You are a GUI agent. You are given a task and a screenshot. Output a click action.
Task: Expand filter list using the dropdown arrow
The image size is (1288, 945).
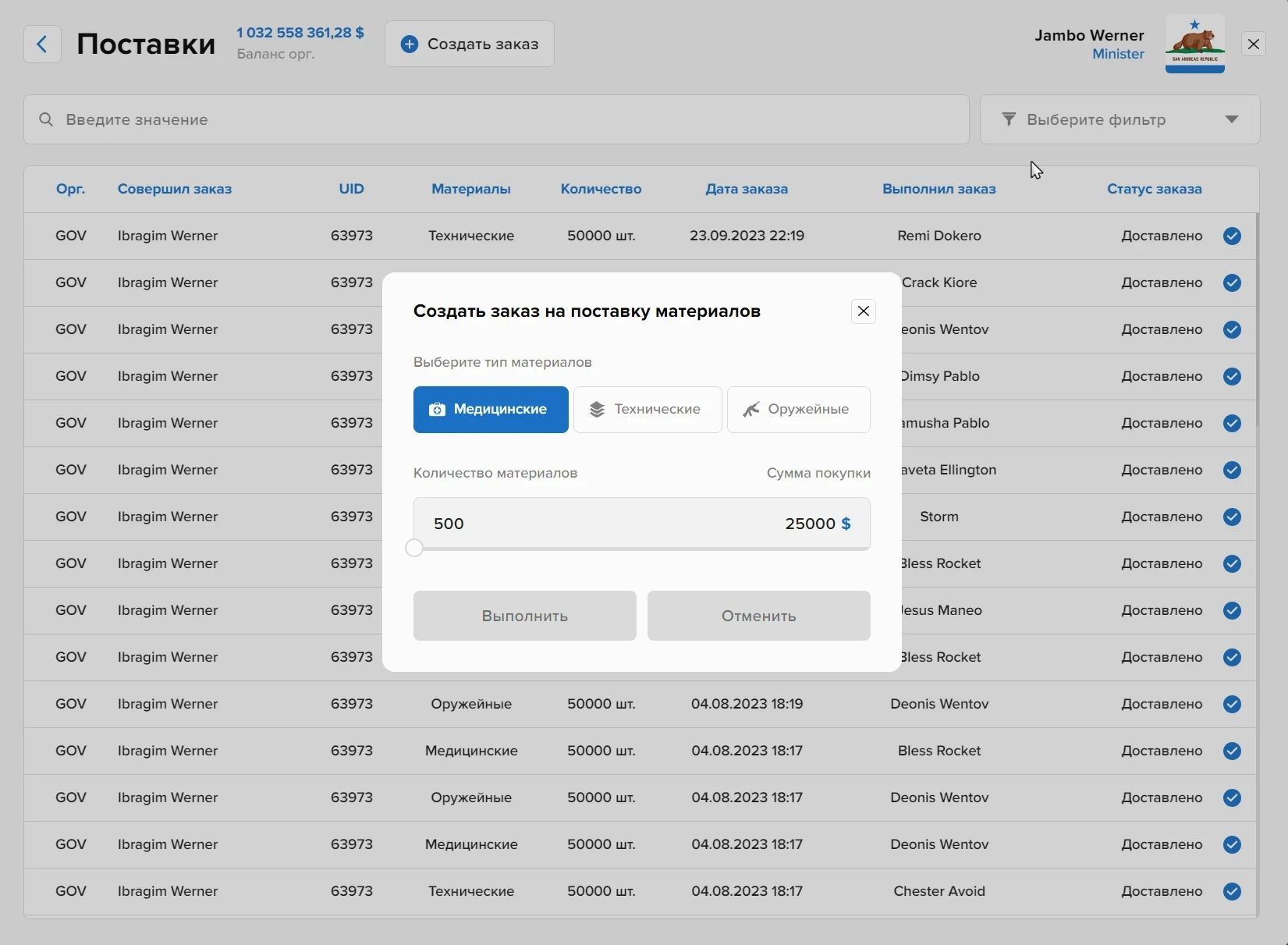[x=1231, y=119]
